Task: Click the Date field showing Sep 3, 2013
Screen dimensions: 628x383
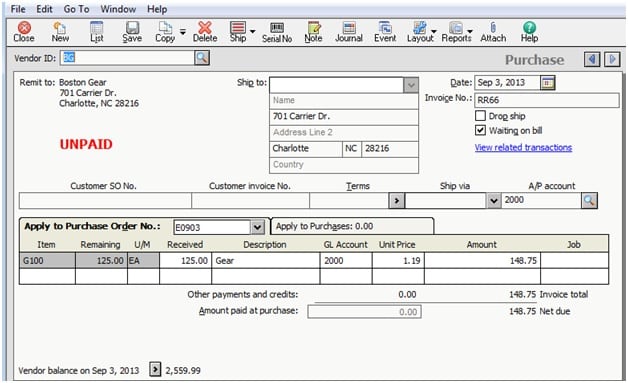Action: pyautogui.click(x=507, y=83)
